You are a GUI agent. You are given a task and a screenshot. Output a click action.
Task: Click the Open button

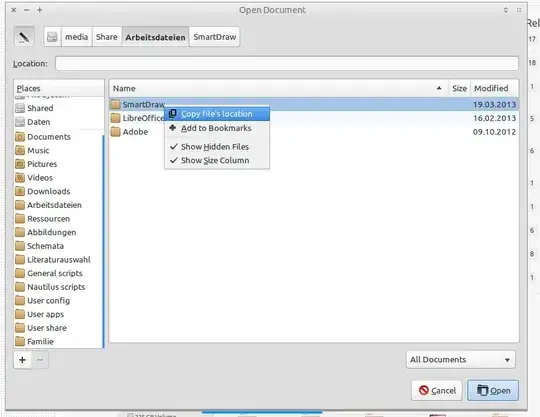pos(493,390)
